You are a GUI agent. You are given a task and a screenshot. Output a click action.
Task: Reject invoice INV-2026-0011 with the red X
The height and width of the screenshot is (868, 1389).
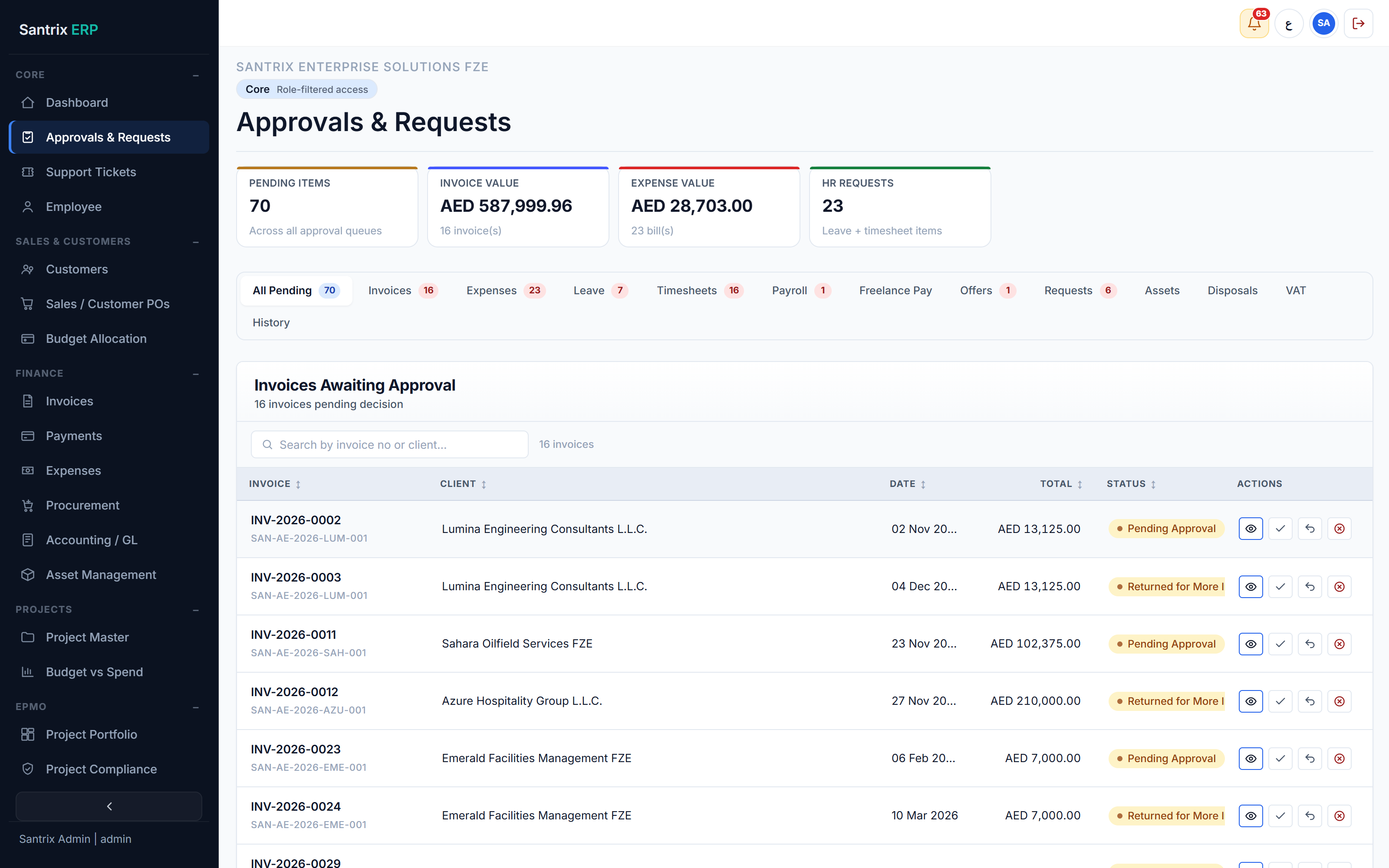(1340, 644)
